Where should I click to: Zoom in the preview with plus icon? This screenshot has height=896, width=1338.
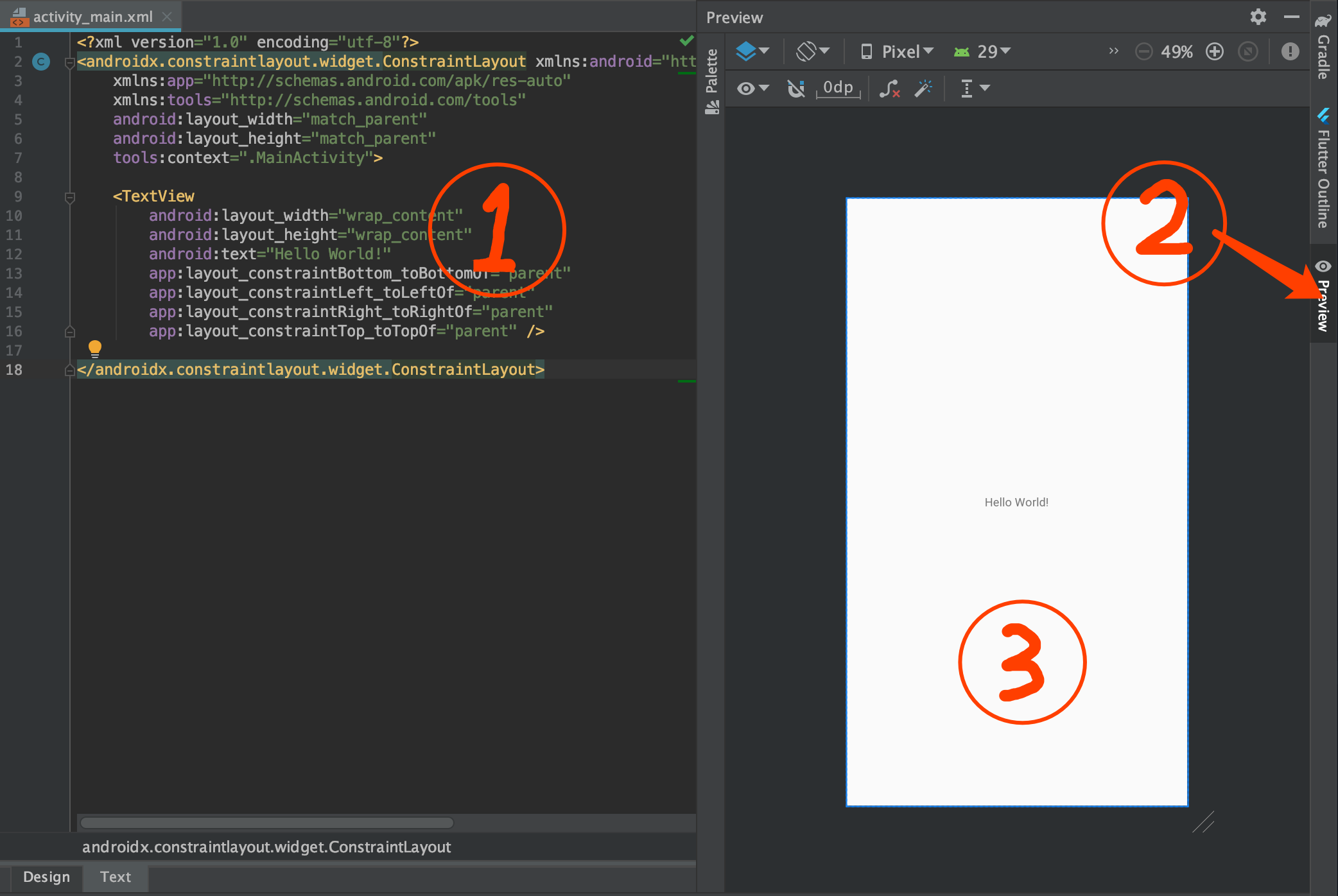point(1215,51)
